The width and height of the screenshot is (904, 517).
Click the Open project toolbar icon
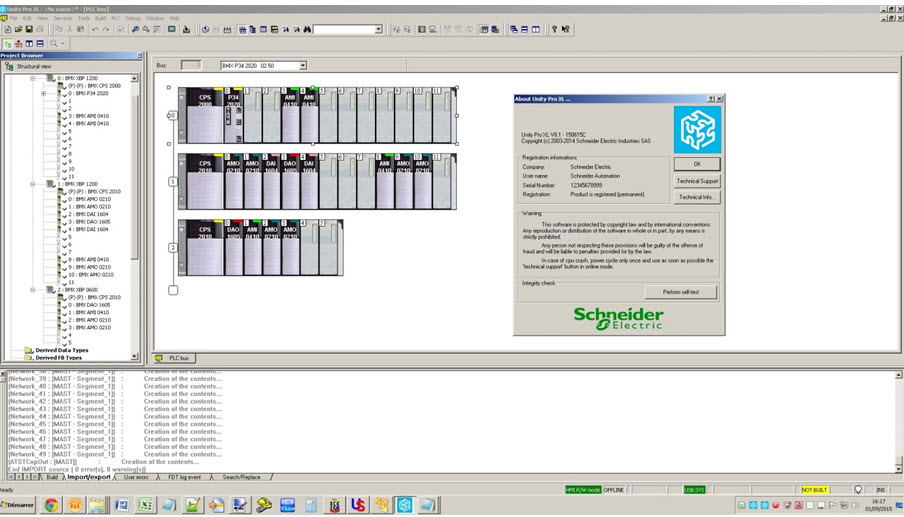[18, 29]
